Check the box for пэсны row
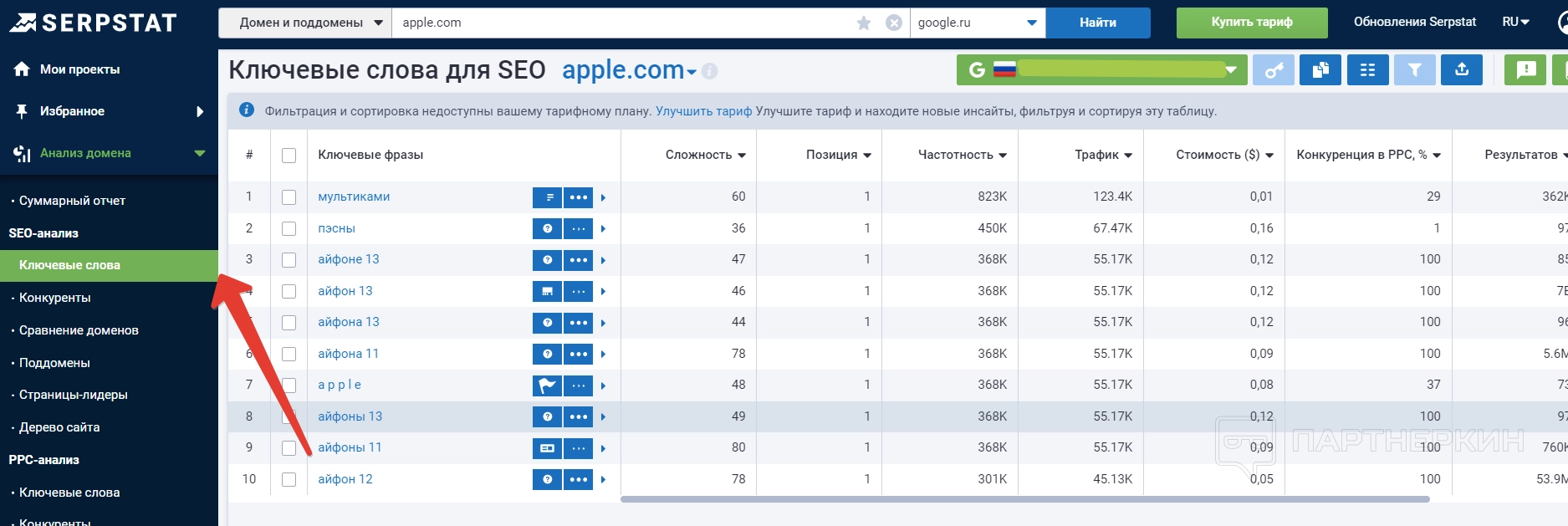The height and width of the screenshot is (526, 1568). pyautogui.click(x=289, y=228)
